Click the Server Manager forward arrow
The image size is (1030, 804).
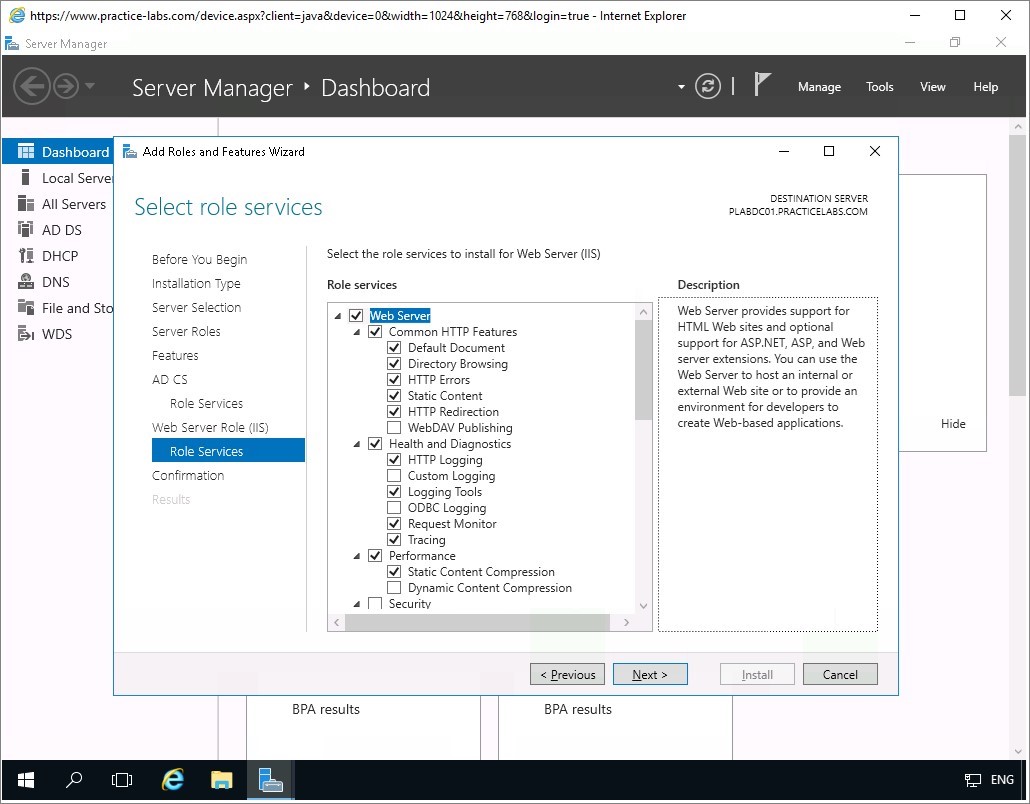(66, 86)
